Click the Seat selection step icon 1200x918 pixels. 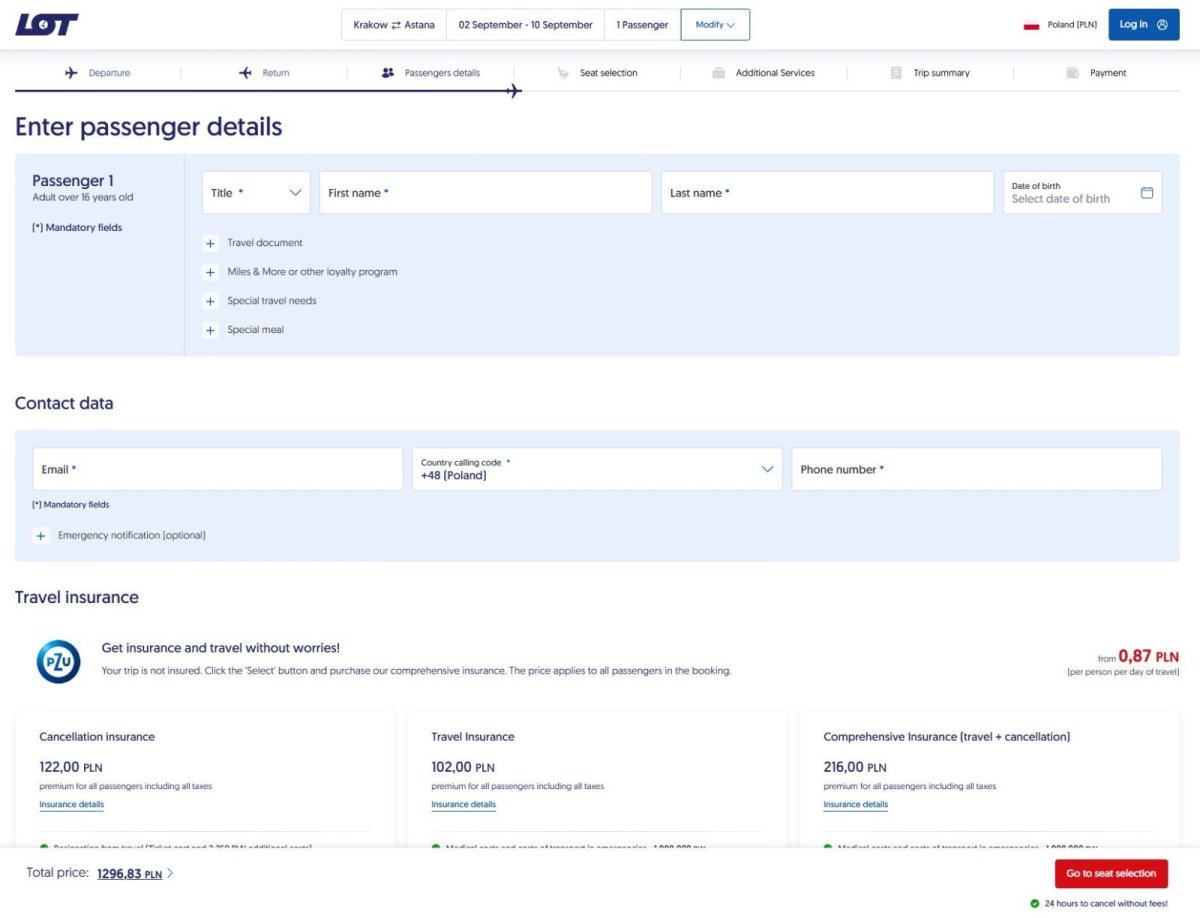563,73
